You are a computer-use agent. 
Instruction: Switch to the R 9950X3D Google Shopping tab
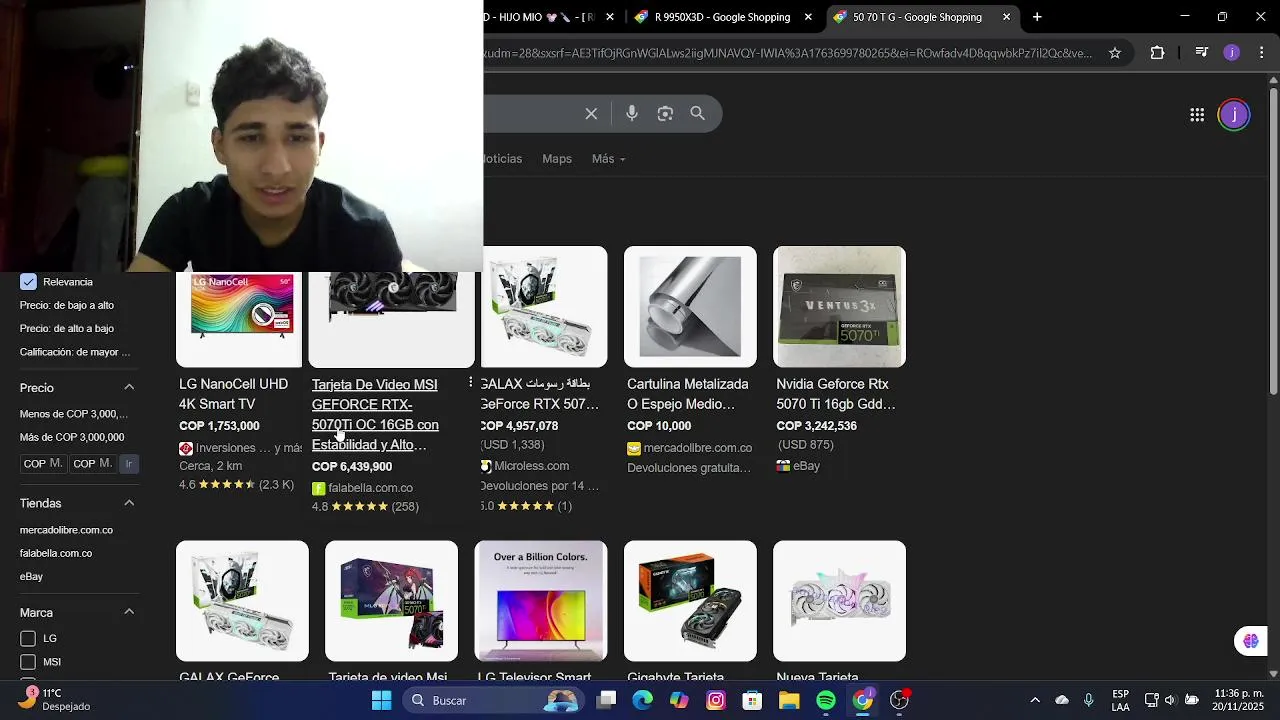[722, 17]
